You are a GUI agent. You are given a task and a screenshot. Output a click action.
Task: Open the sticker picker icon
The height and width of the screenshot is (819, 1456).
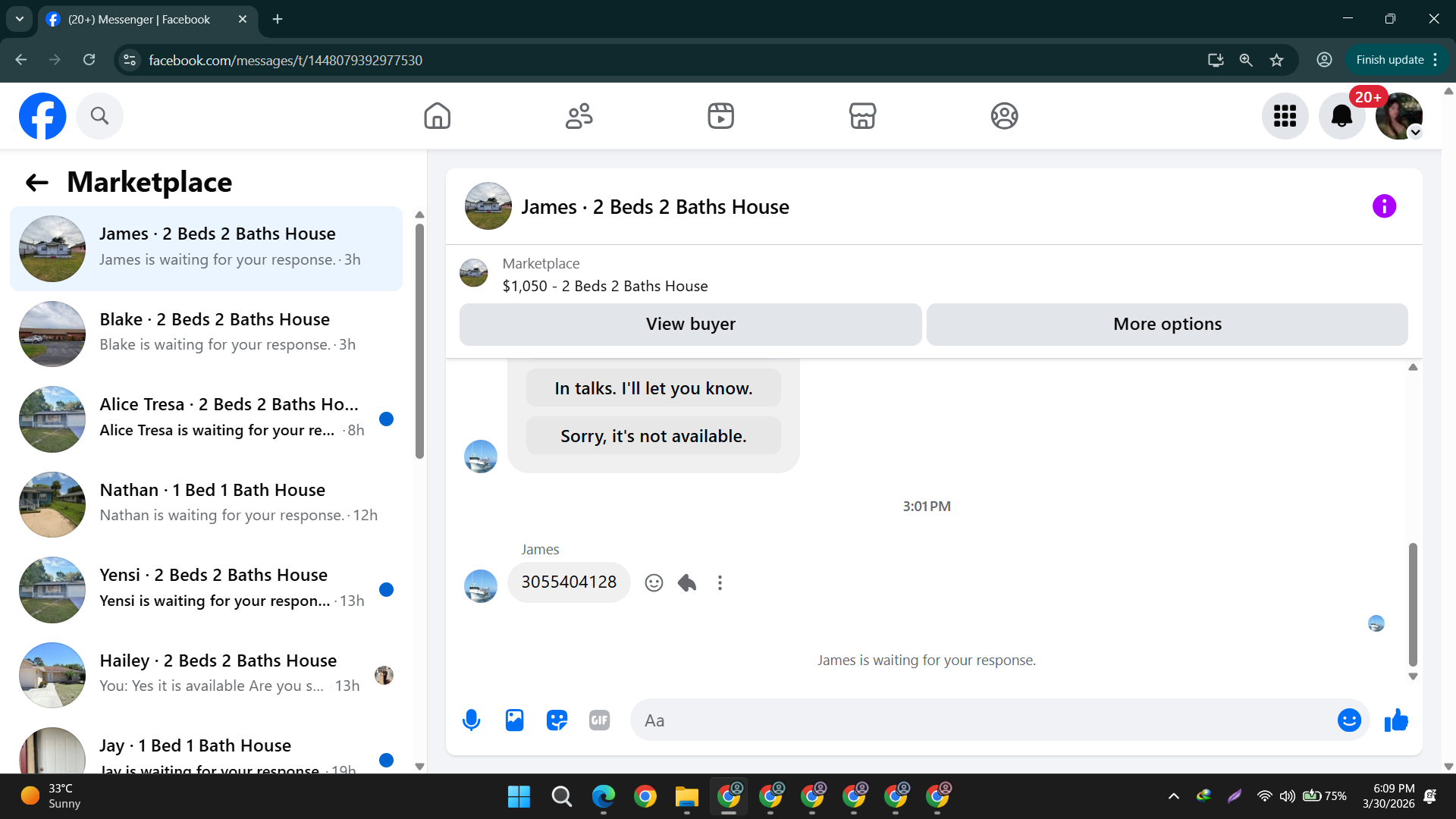(557, 720)
